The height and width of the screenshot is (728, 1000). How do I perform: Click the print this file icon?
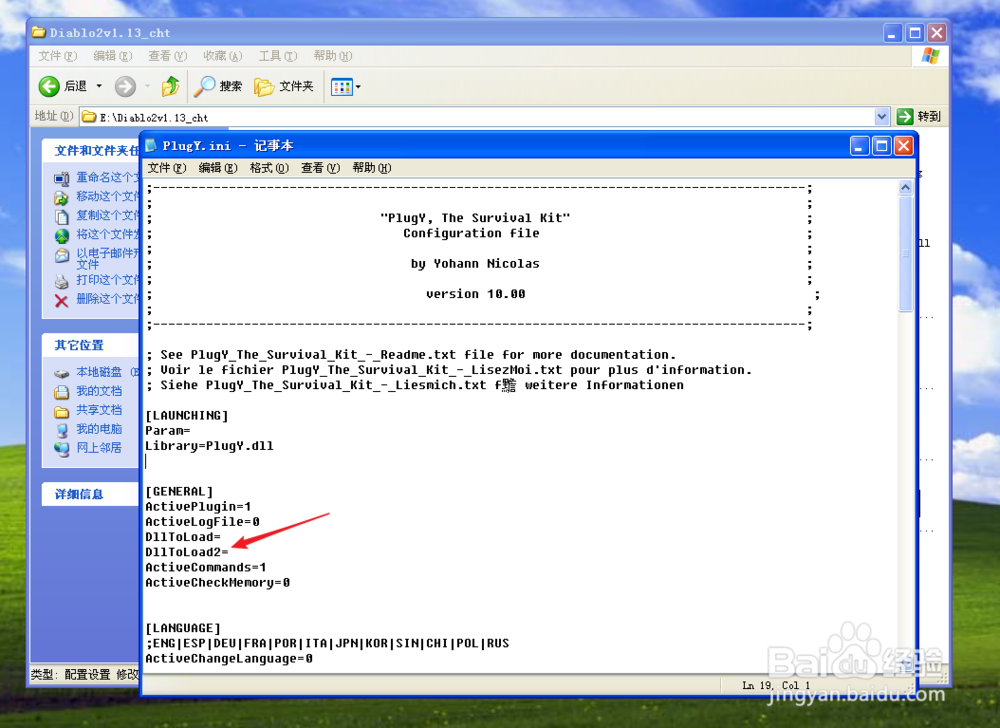61,281
